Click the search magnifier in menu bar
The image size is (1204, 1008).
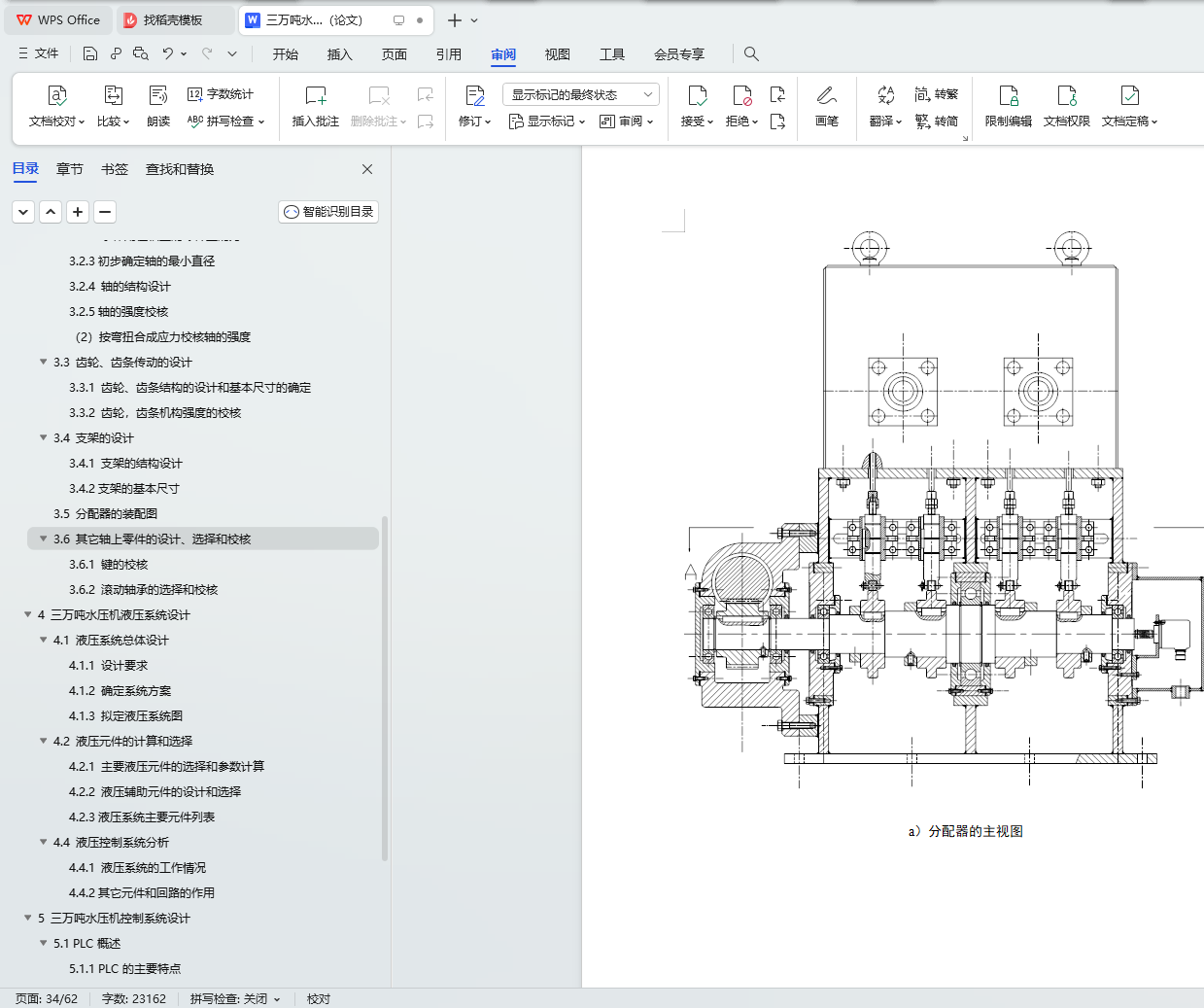pyautogui.click(x=751, y=54)
